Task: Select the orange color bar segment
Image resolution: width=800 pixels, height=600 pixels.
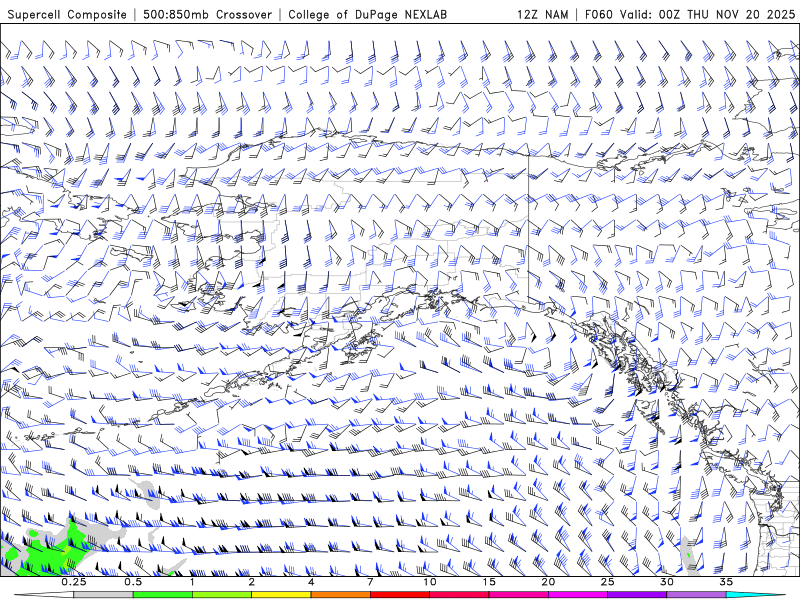Action: click(341, 595)
